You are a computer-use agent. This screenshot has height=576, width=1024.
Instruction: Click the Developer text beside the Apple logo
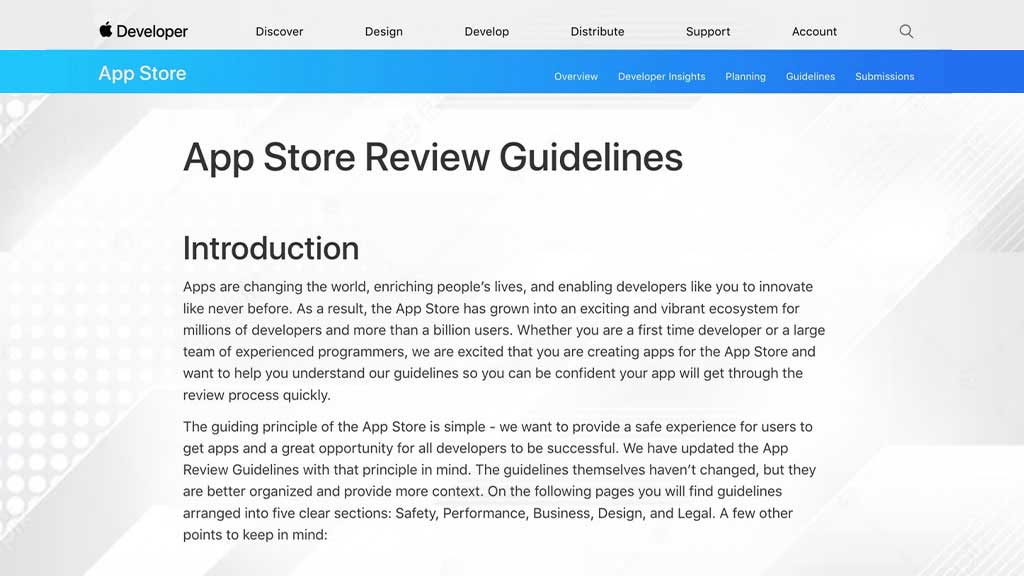click(x=151, y=31)
